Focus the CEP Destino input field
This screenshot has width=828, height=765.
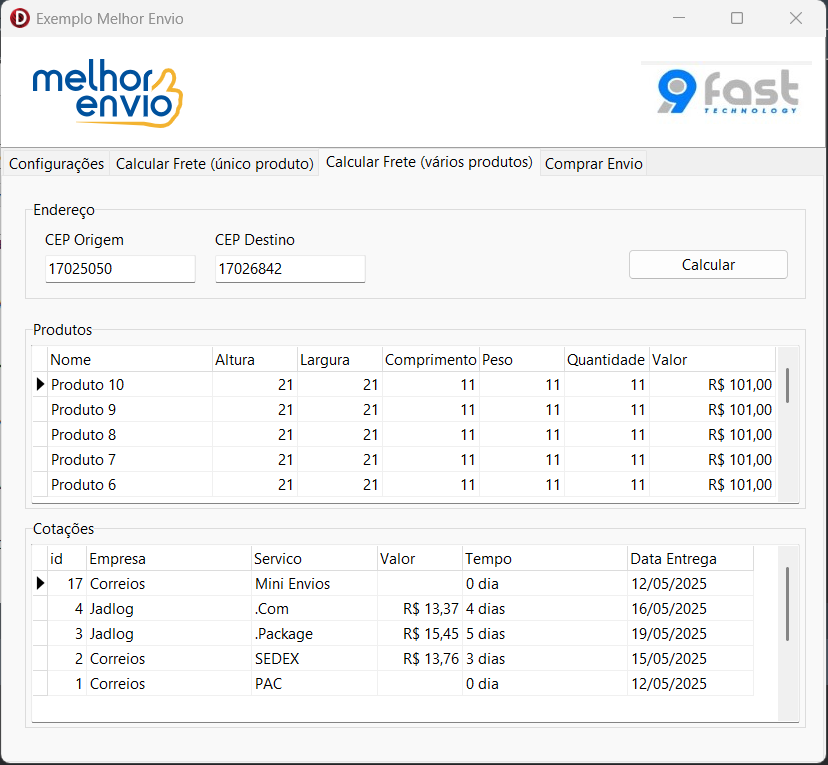(x=290, y=269)
